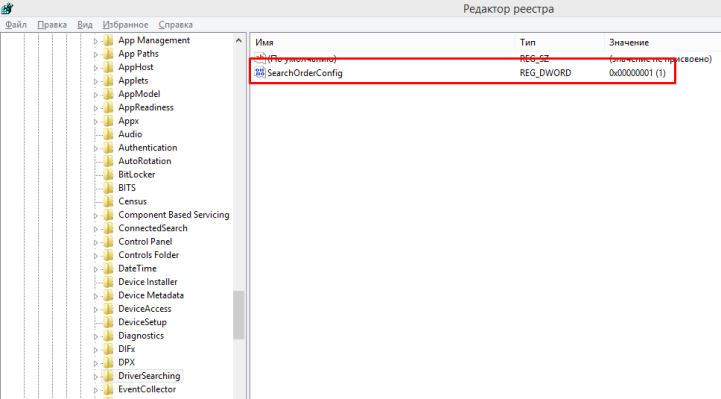The image size is (721, 399).
Task: Expand the Diagnostics key
Action: point(96,336)
